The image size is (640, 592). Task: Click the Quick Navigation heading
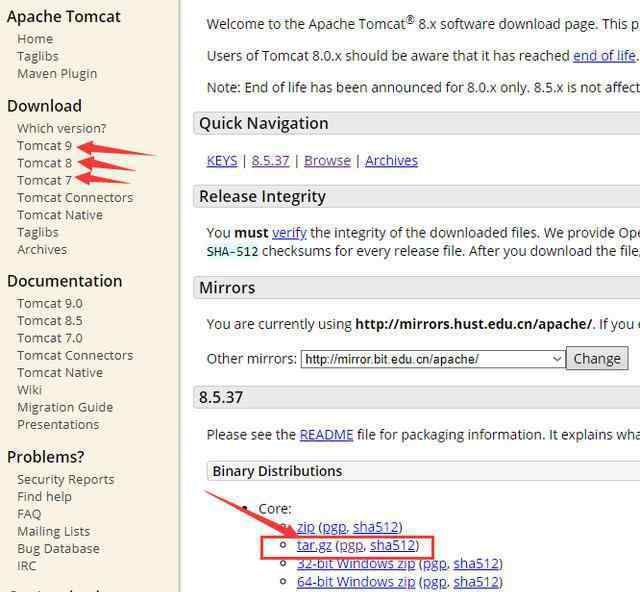coord(264,123)
